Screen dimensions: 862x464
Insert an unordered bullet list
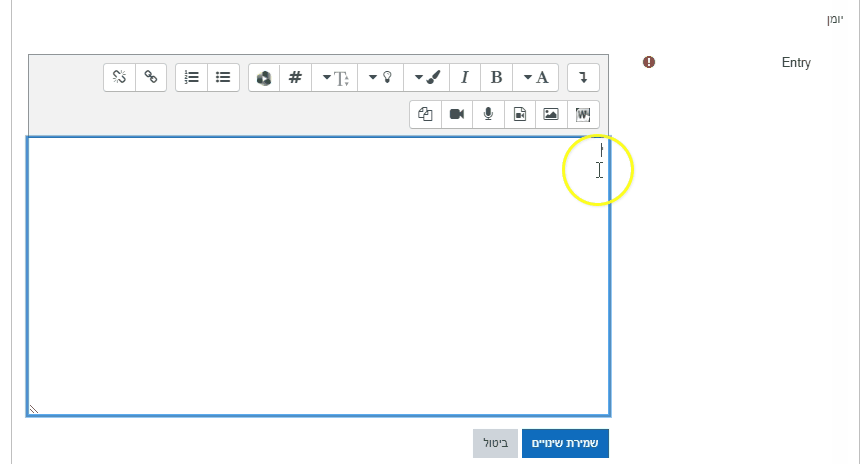(x=223, y=78)
